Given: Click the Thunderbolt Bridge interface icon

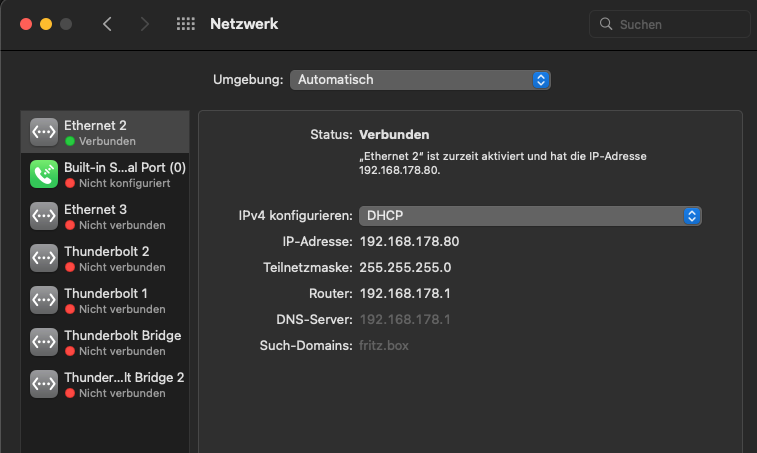Looking at the screenshot, I should (45, 343).
